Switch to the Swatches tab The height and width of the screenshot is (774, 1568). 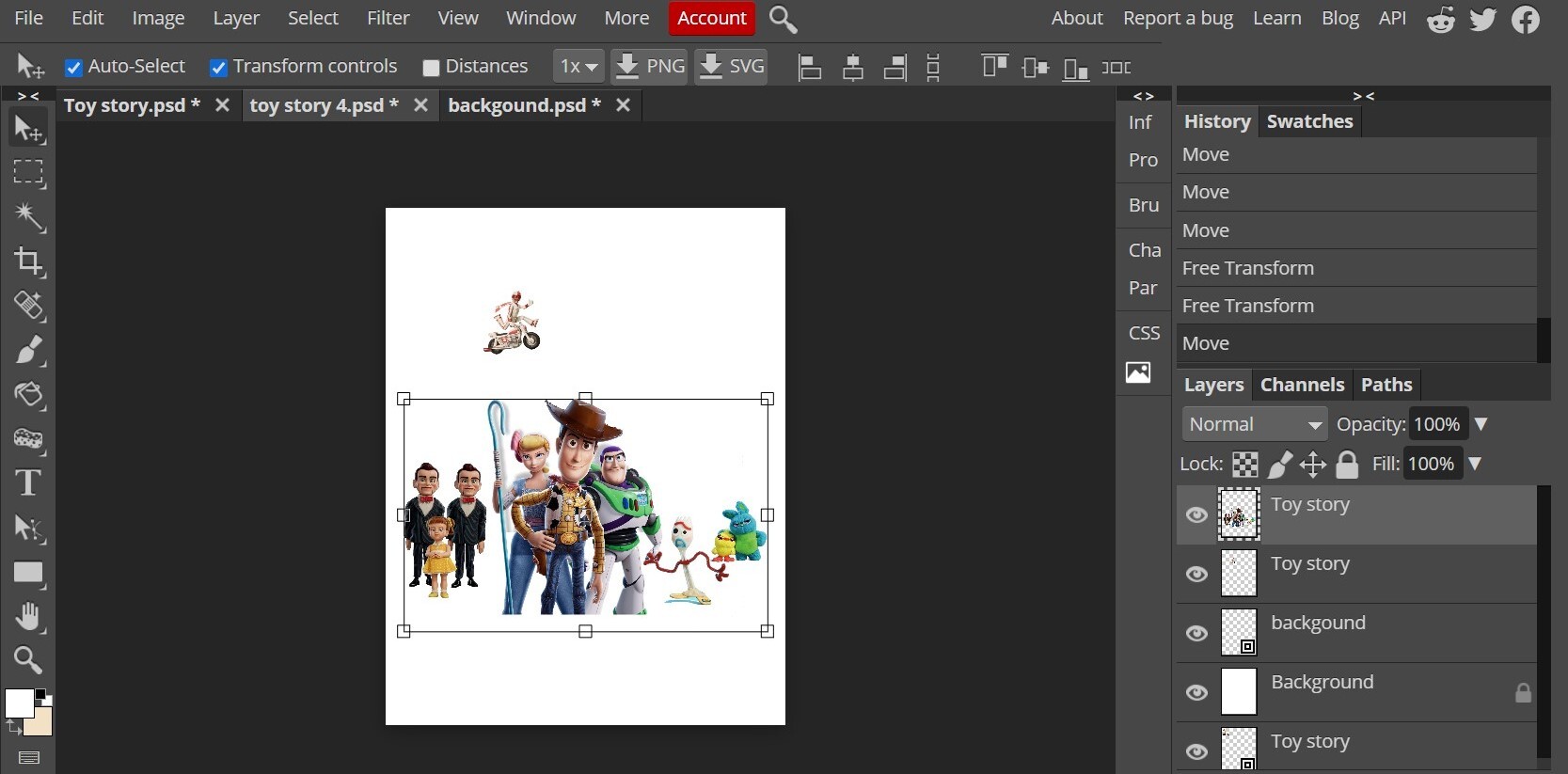click(x=1309, y=121)
